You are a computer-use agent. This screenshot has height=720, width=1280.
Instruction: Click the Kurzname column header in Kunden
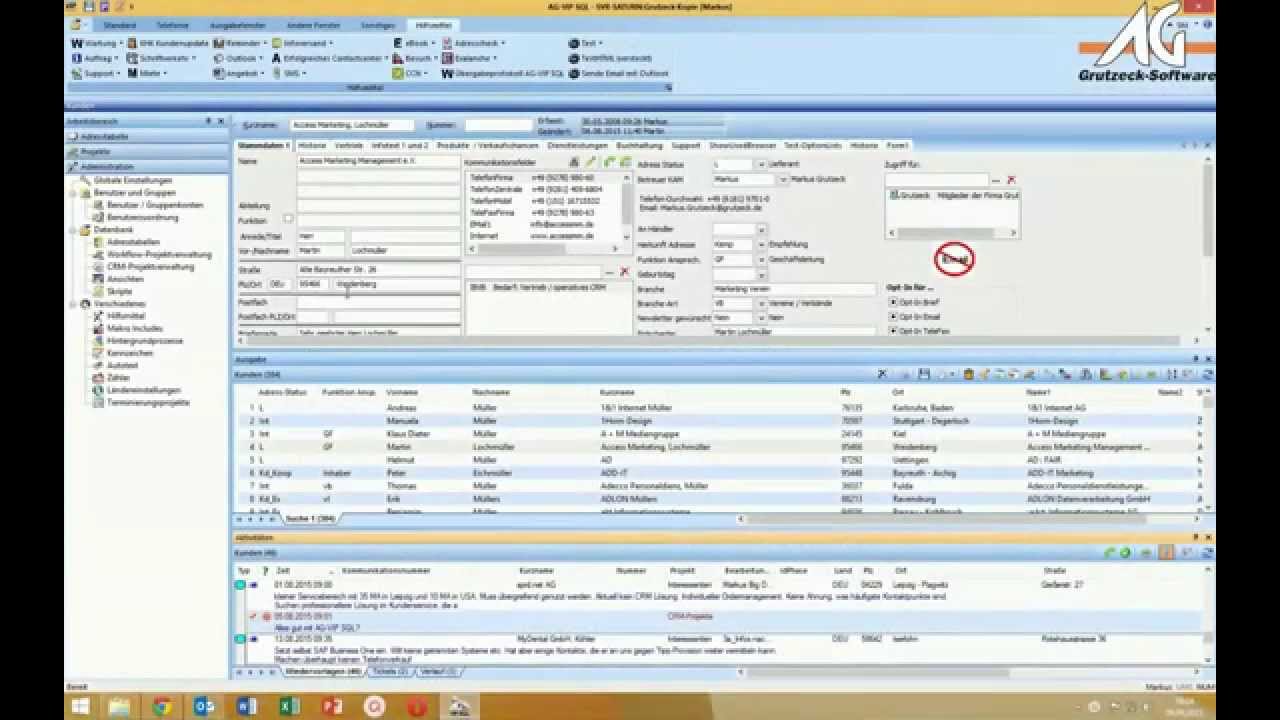(617, 392)
